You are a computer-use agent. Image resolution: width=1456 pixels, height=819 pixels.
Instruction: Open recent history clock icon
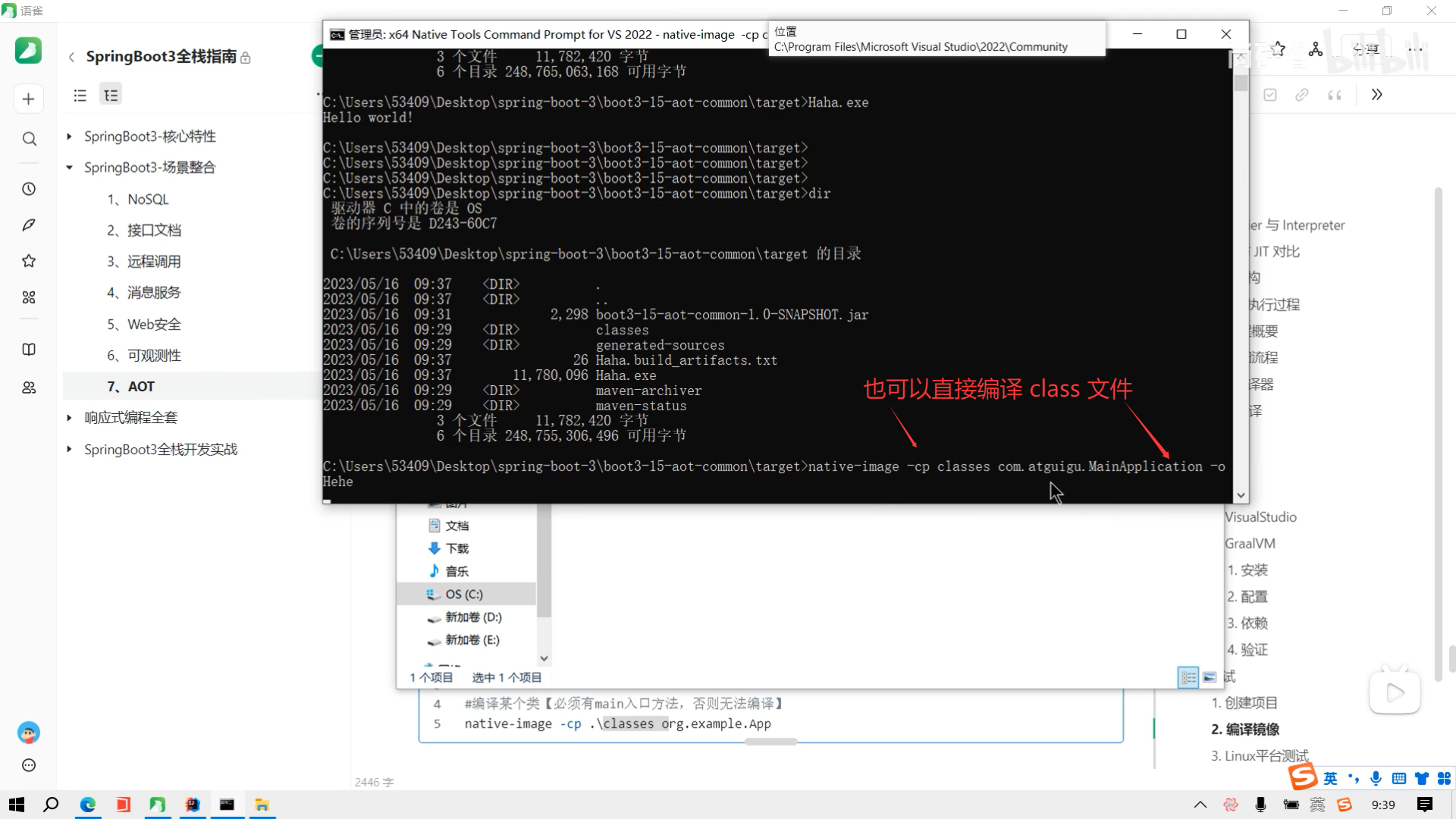click(x=29, y=189)
